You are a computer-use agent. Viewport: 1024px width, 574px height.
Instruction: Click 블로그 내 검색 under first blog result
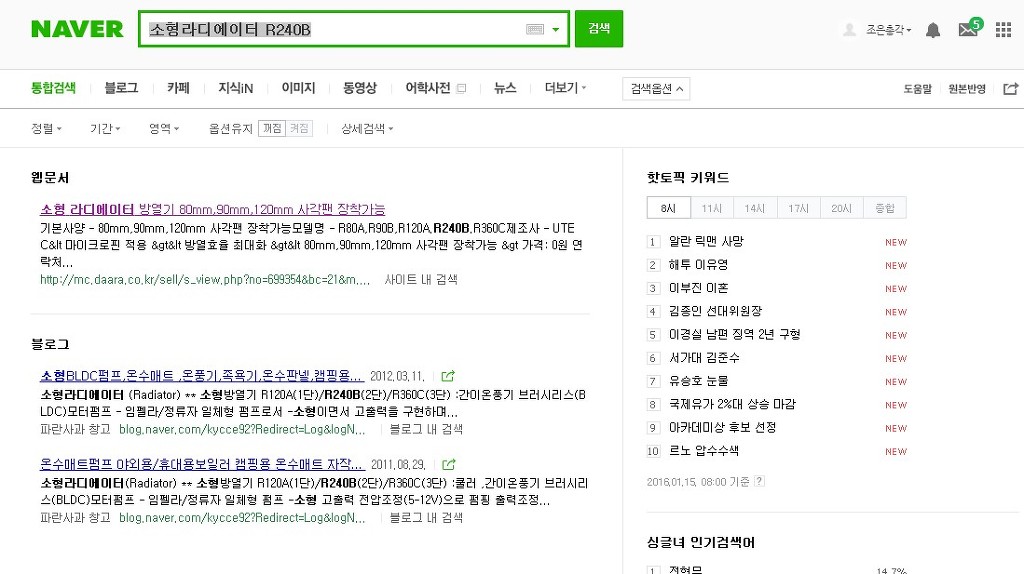426,429
